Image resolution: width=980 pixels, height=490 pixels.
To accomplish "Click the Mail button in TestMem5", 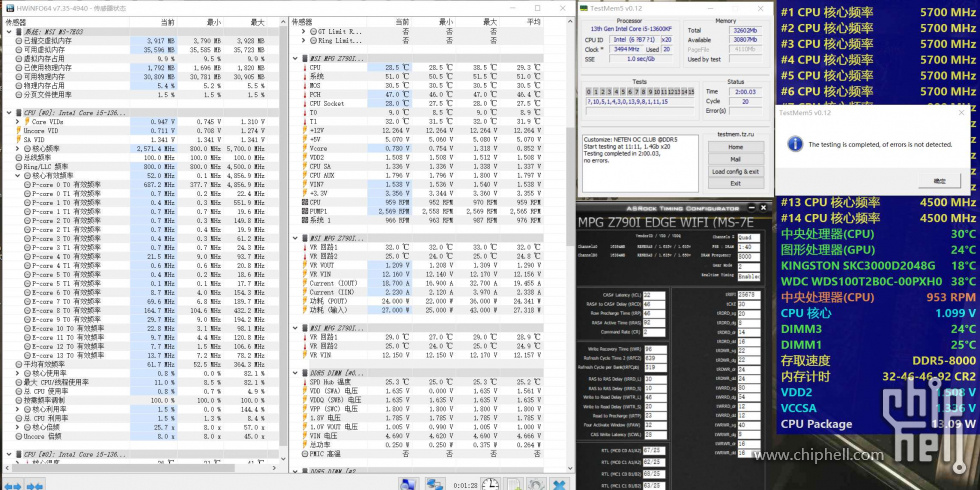I will point(735,159).
